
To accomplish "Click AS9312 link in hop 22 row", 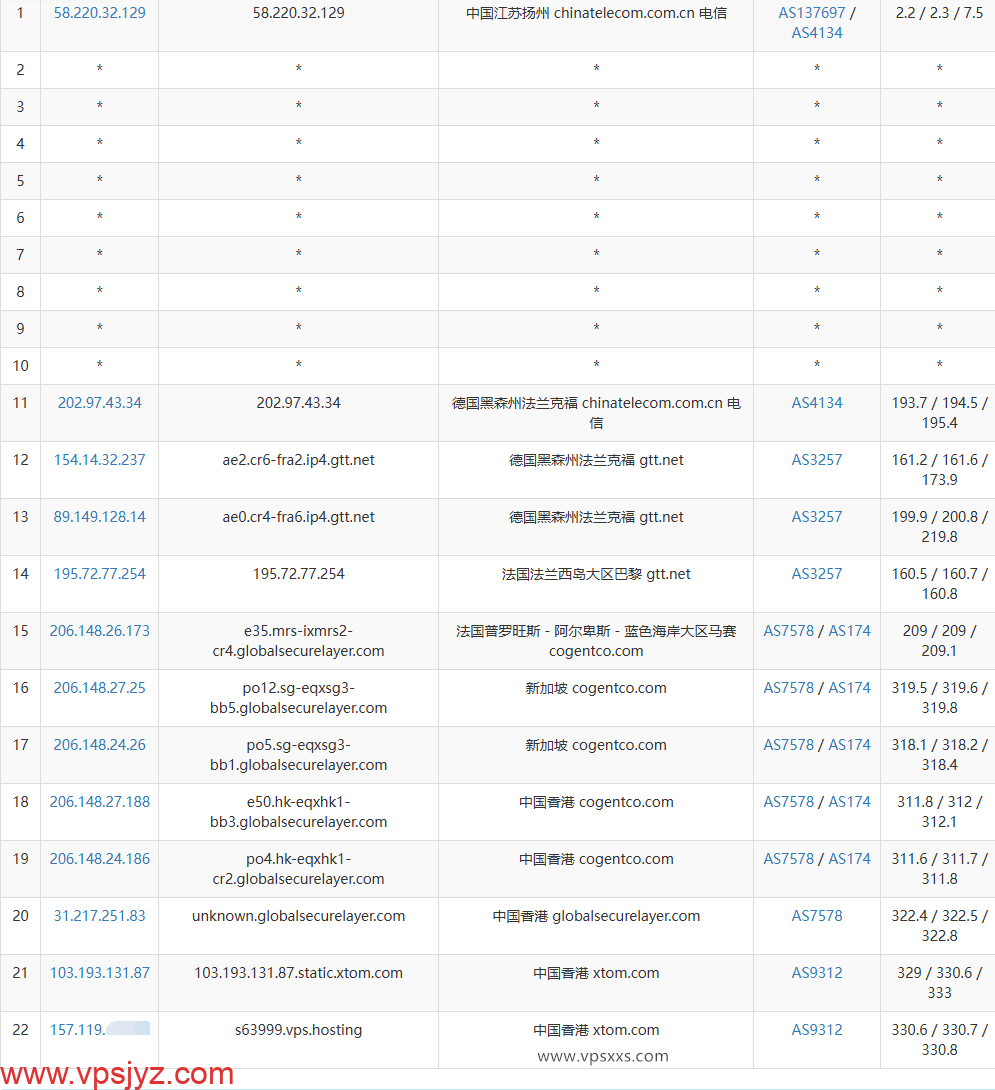I will (817, 1030).
